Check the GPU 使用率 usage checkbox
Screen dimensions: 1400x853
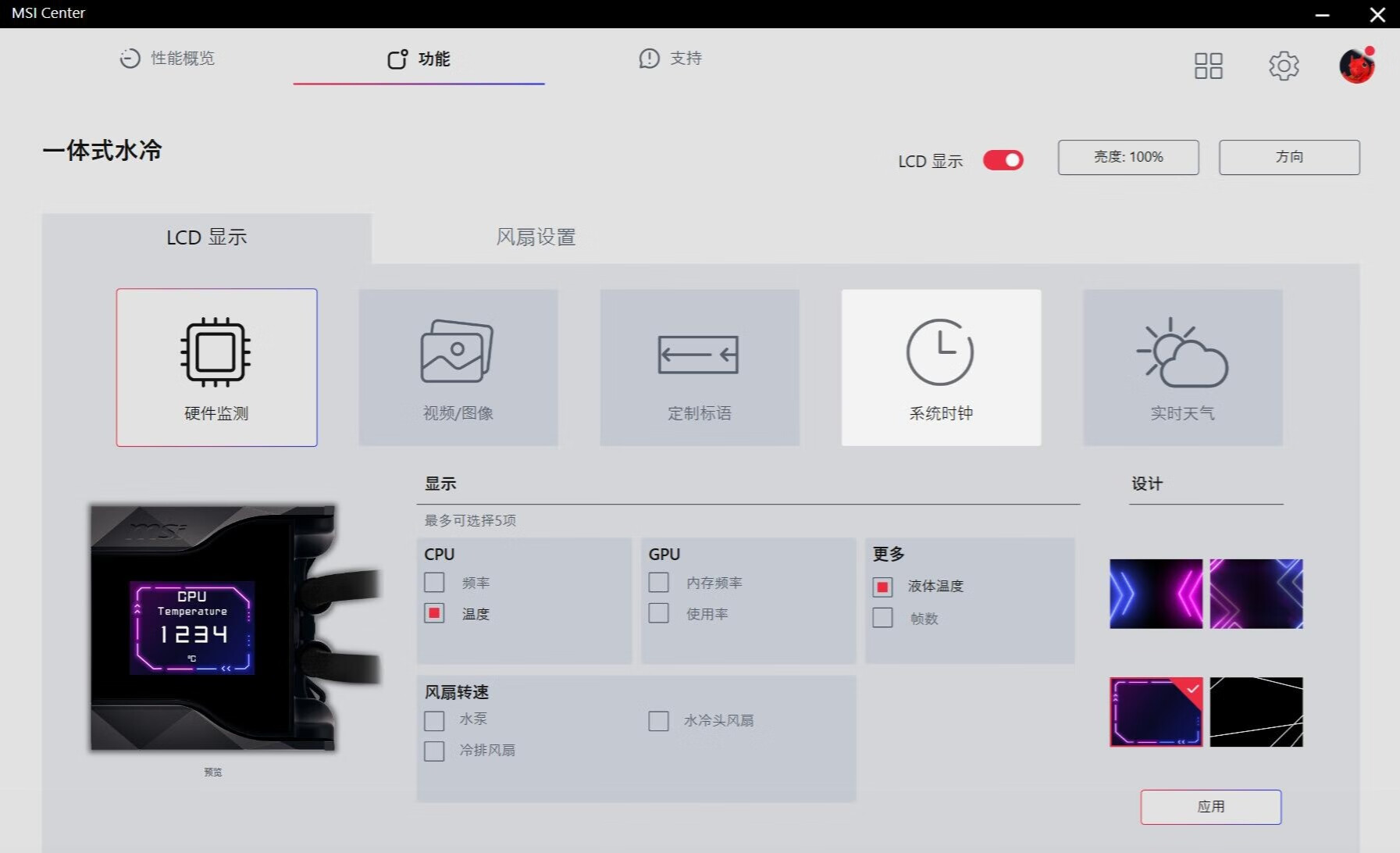[658, 614]
